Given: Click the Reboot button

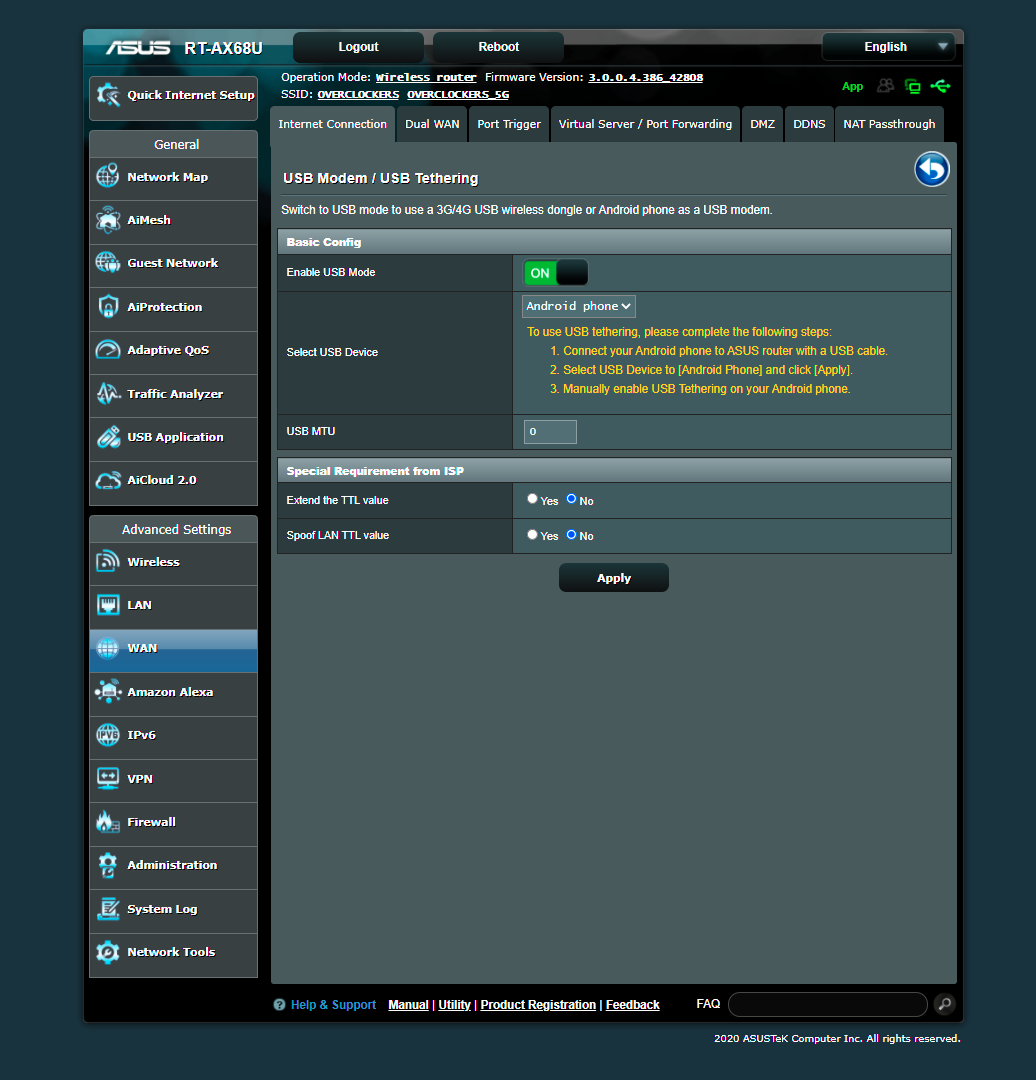Looking at the screenshot, I should [499, 47].
